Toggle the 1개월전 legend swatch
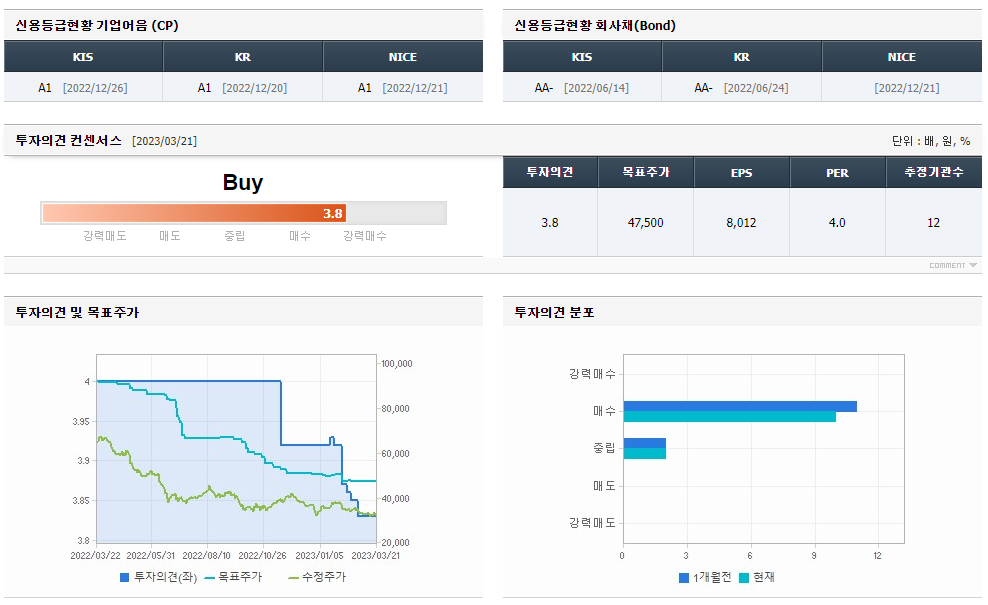The height and width of the screenshot is (605, 988). pos(684,578)
